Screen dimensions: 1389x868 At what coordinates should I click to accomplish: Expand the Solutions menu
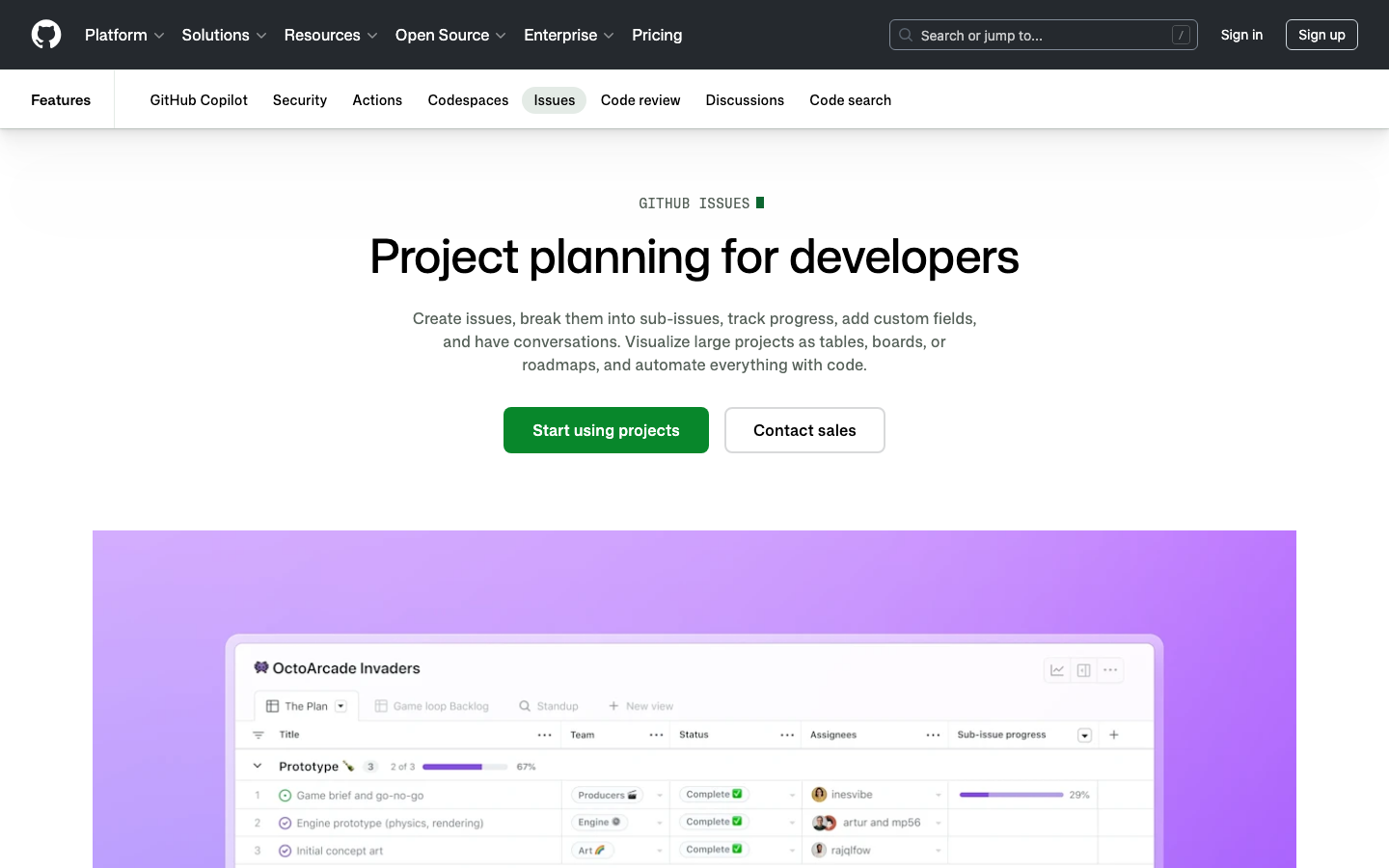(224, 35)
